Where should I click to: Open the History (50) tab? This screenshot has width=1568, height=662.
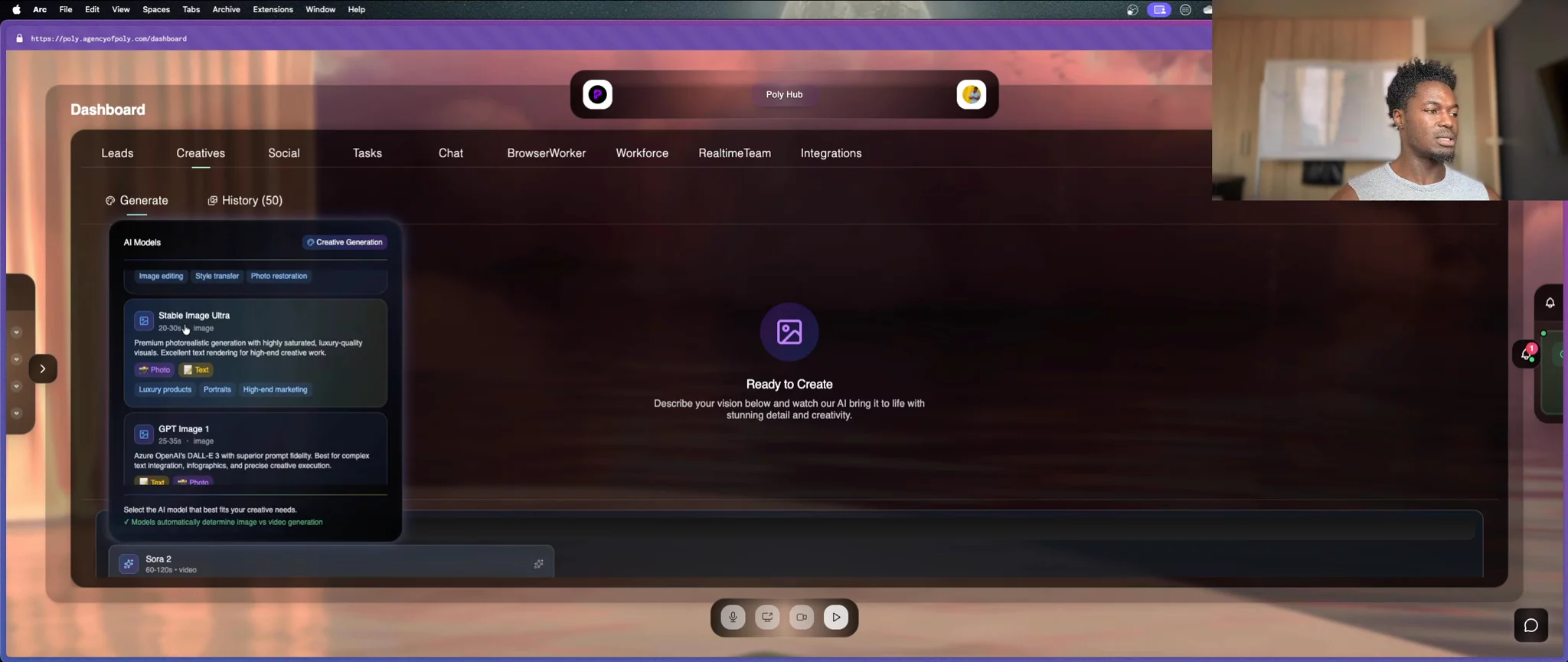pyautogui.click(x=245, y=201)
